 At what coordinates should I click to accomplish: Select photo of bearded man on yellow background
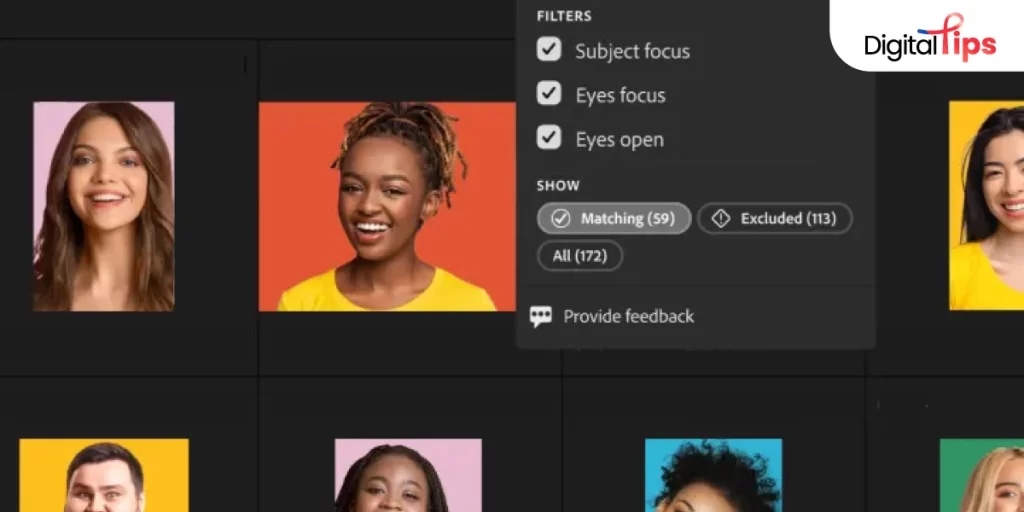[104, 475]
